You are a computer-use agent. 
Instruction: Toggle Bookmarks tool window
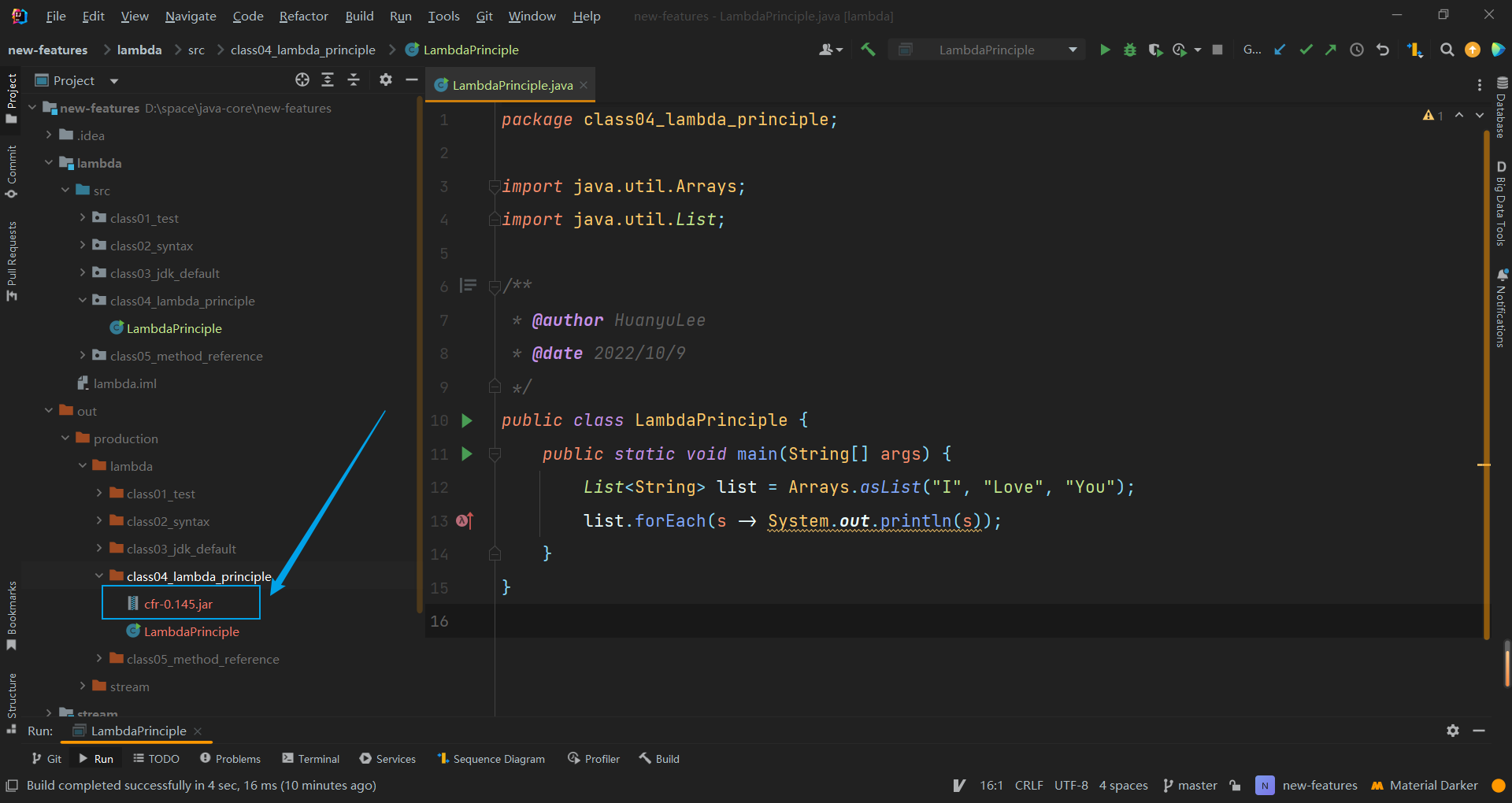[12, 616]
